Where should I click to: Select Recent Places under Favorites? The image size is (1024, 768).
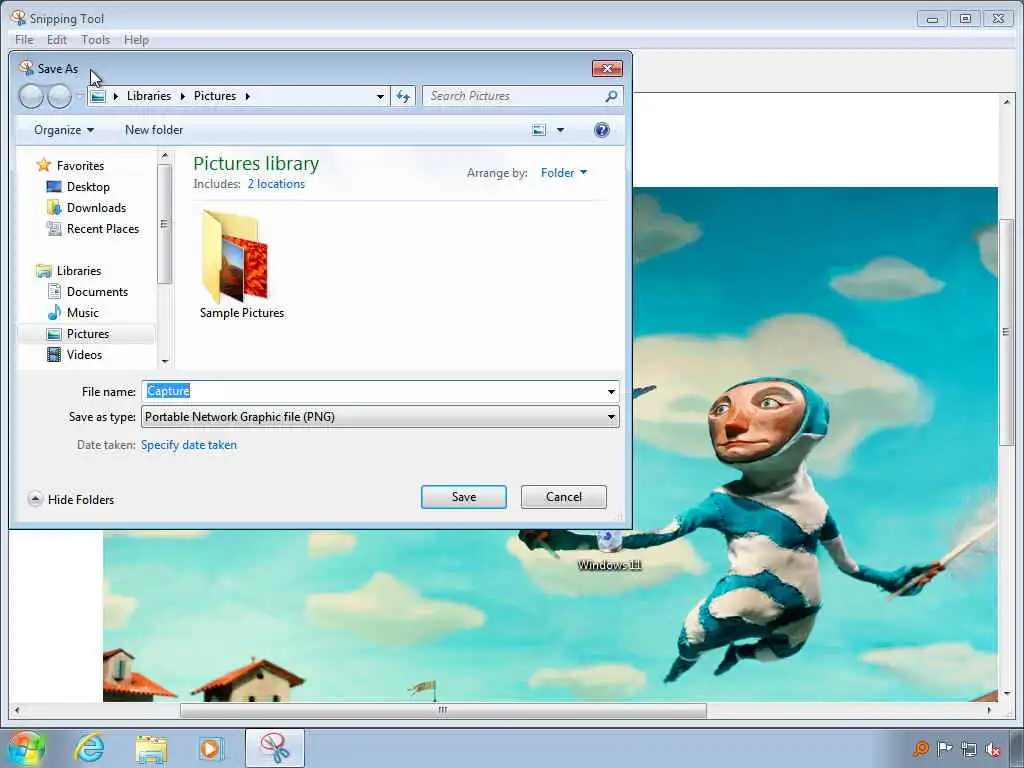point(103,229)
